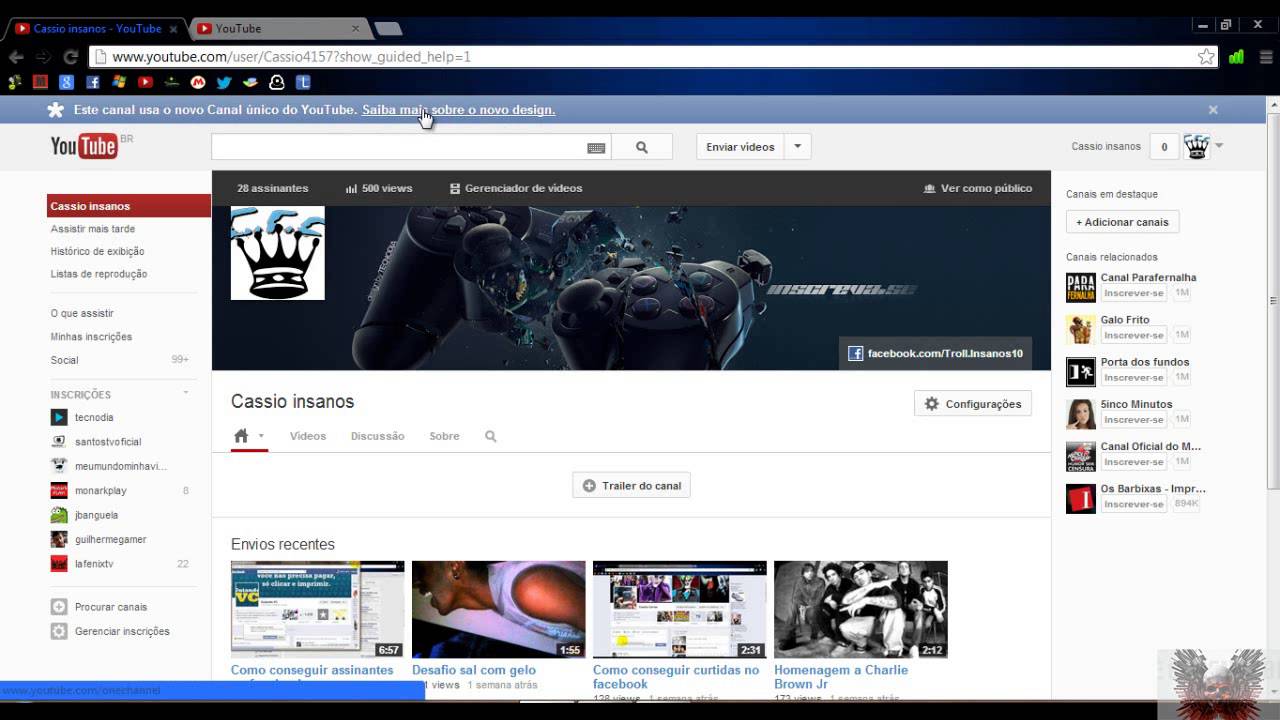Open the dropdown arrow next to home tab
Image resolution: width=1280 pixels, height=720 pixels.
coord(261,436)
